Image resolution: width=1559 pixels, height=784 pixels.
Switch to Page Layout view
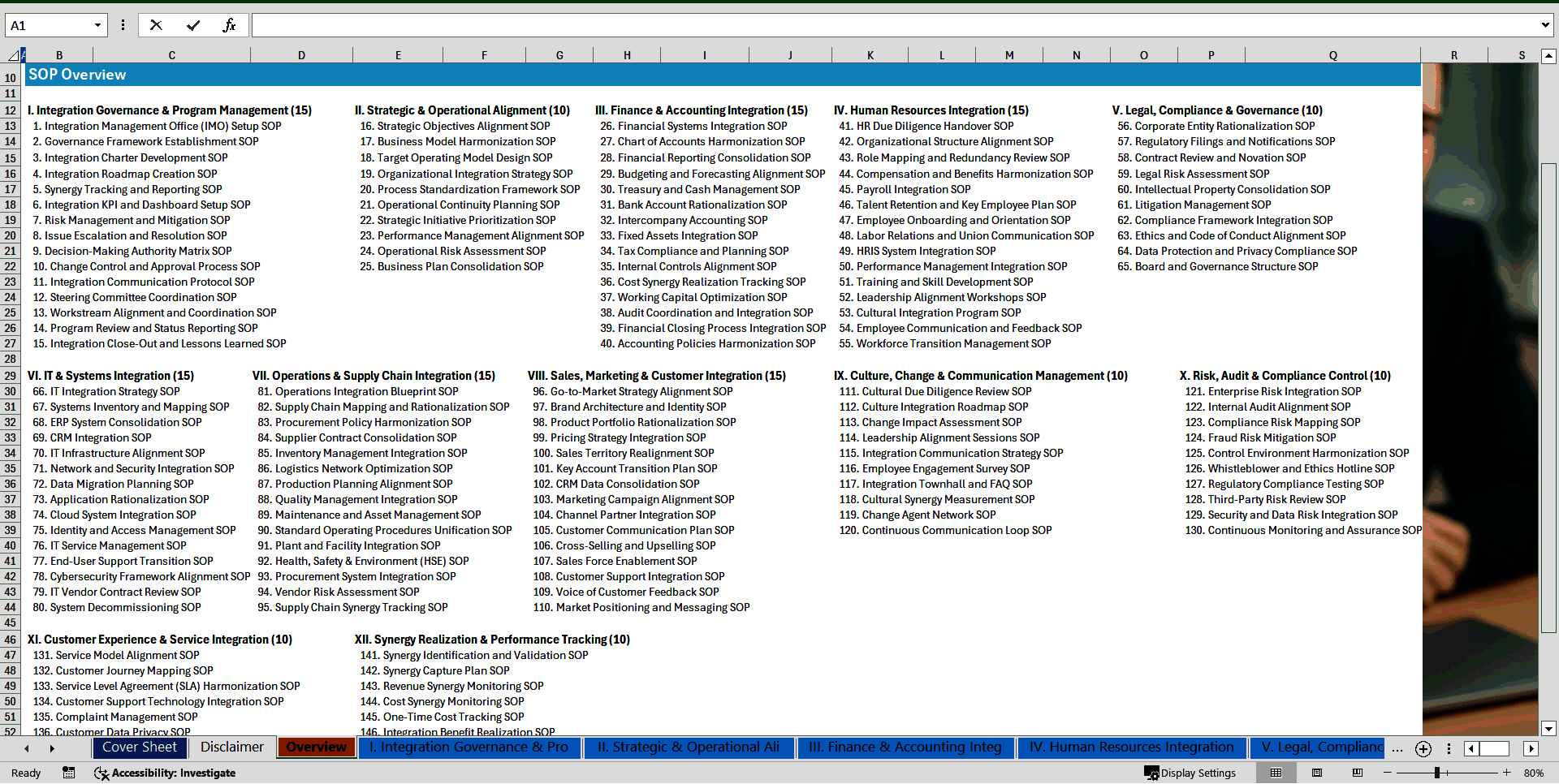1317,773
